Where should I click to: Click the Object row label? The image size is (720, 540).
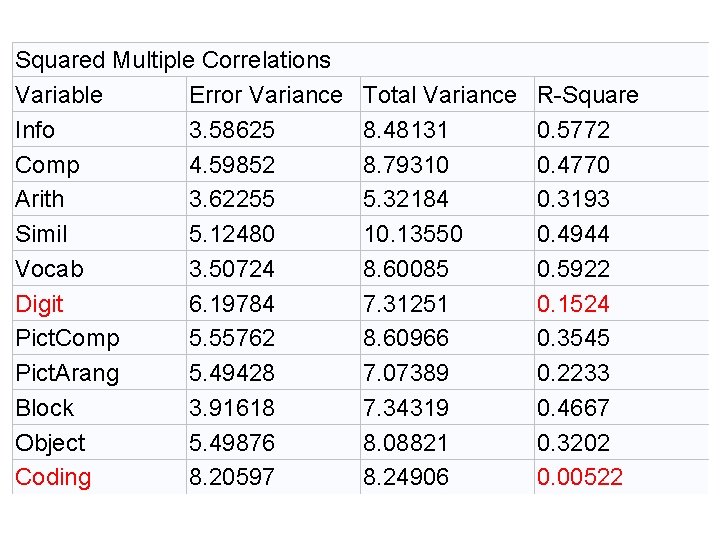pyautogui.click(x=50, y=443)
